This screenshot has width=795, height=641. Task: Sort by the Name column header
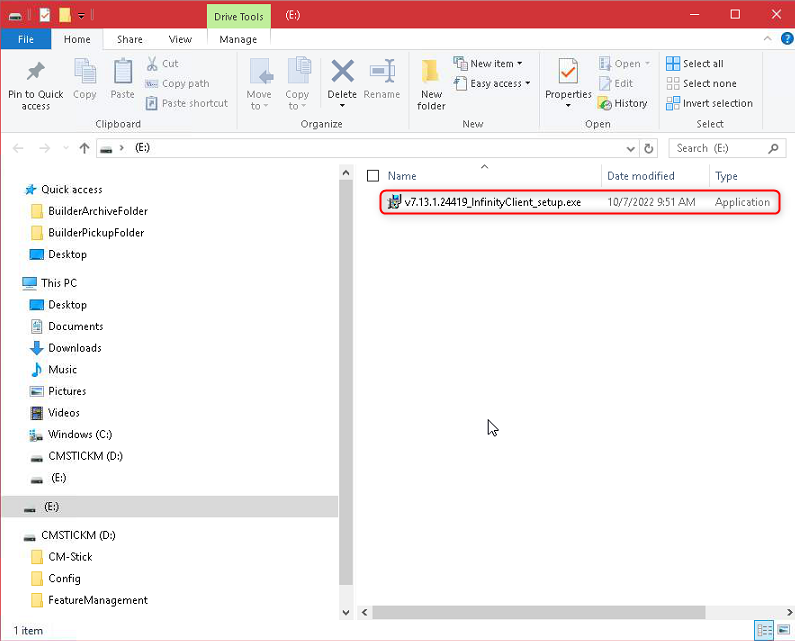402,175
